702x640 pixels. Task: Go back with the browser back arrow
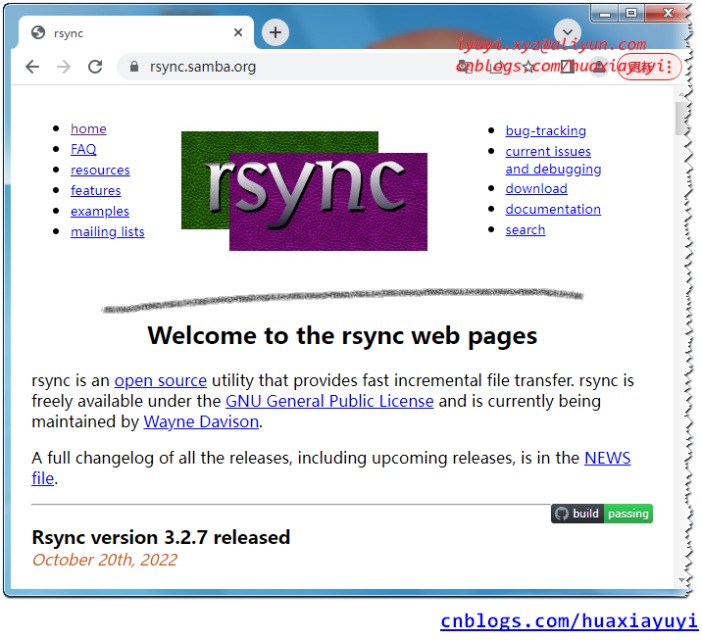32,67
